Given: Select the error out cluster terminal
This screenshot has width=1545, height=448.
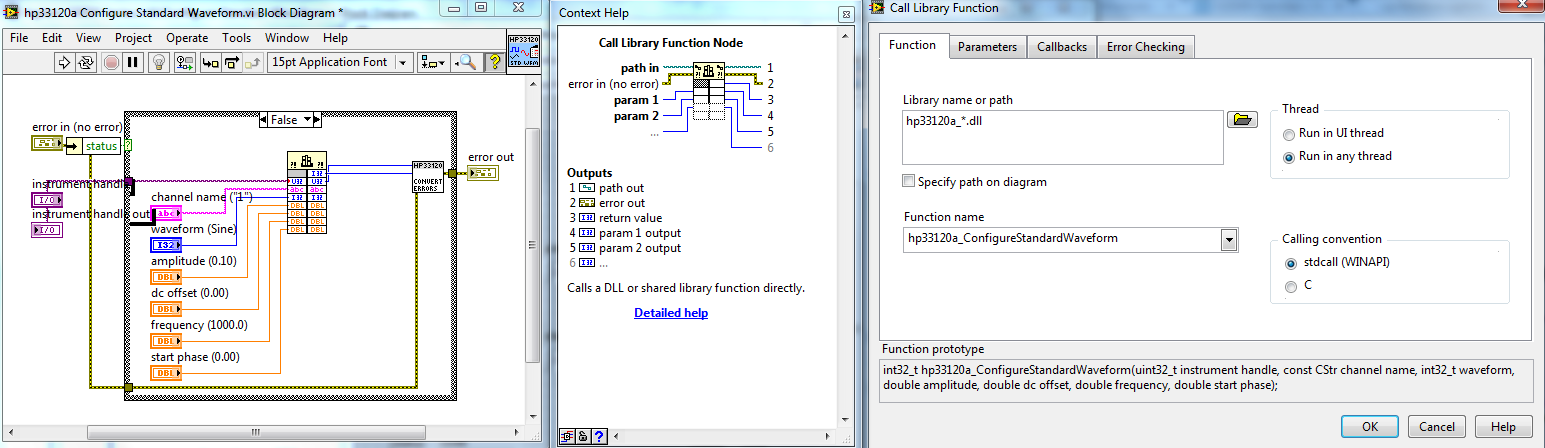Looking at the screenshot, I should pyautogui.click(x=483, y=173).
